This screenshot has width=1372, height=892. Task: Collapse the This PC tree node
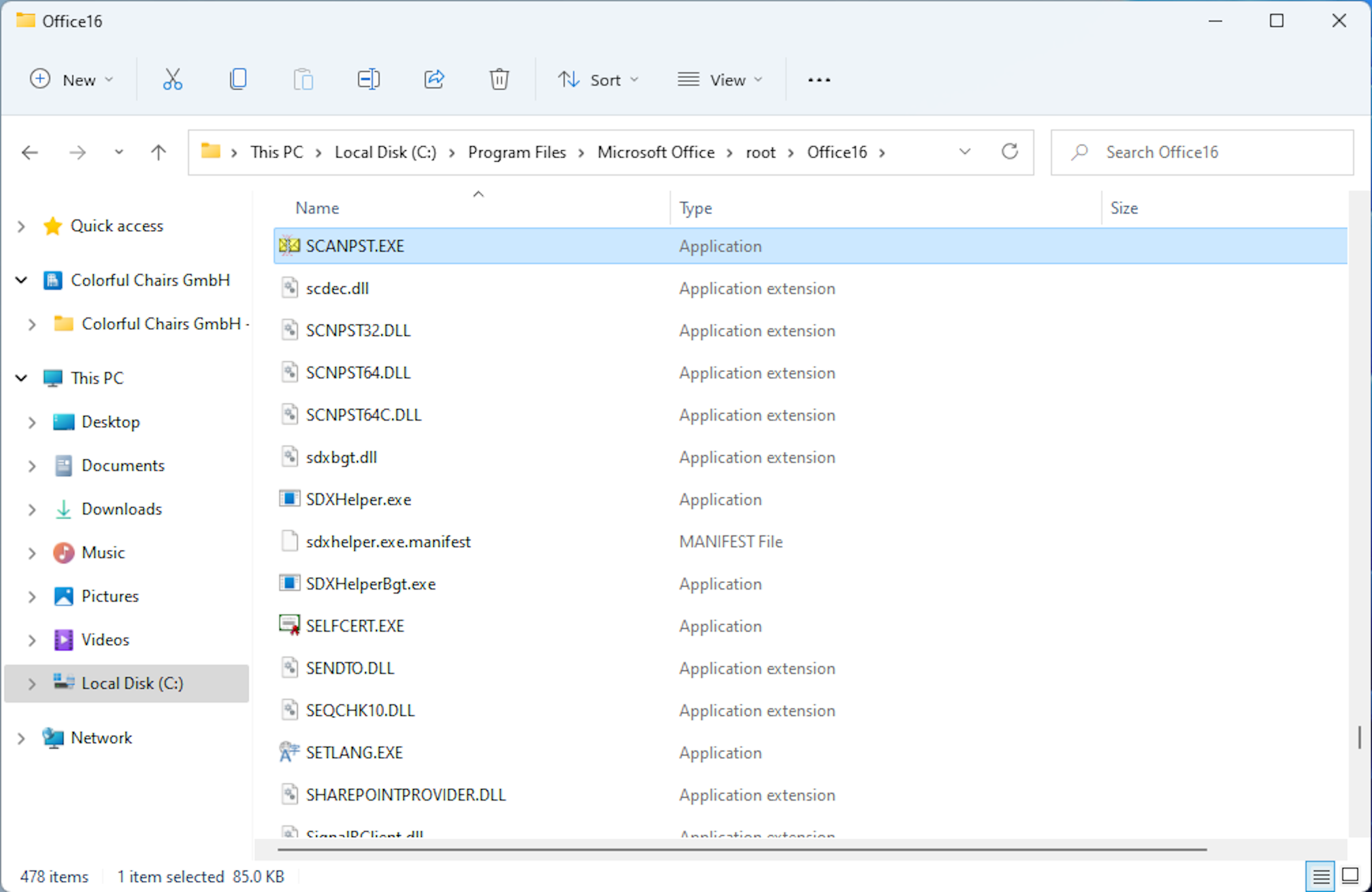point(21,378)
